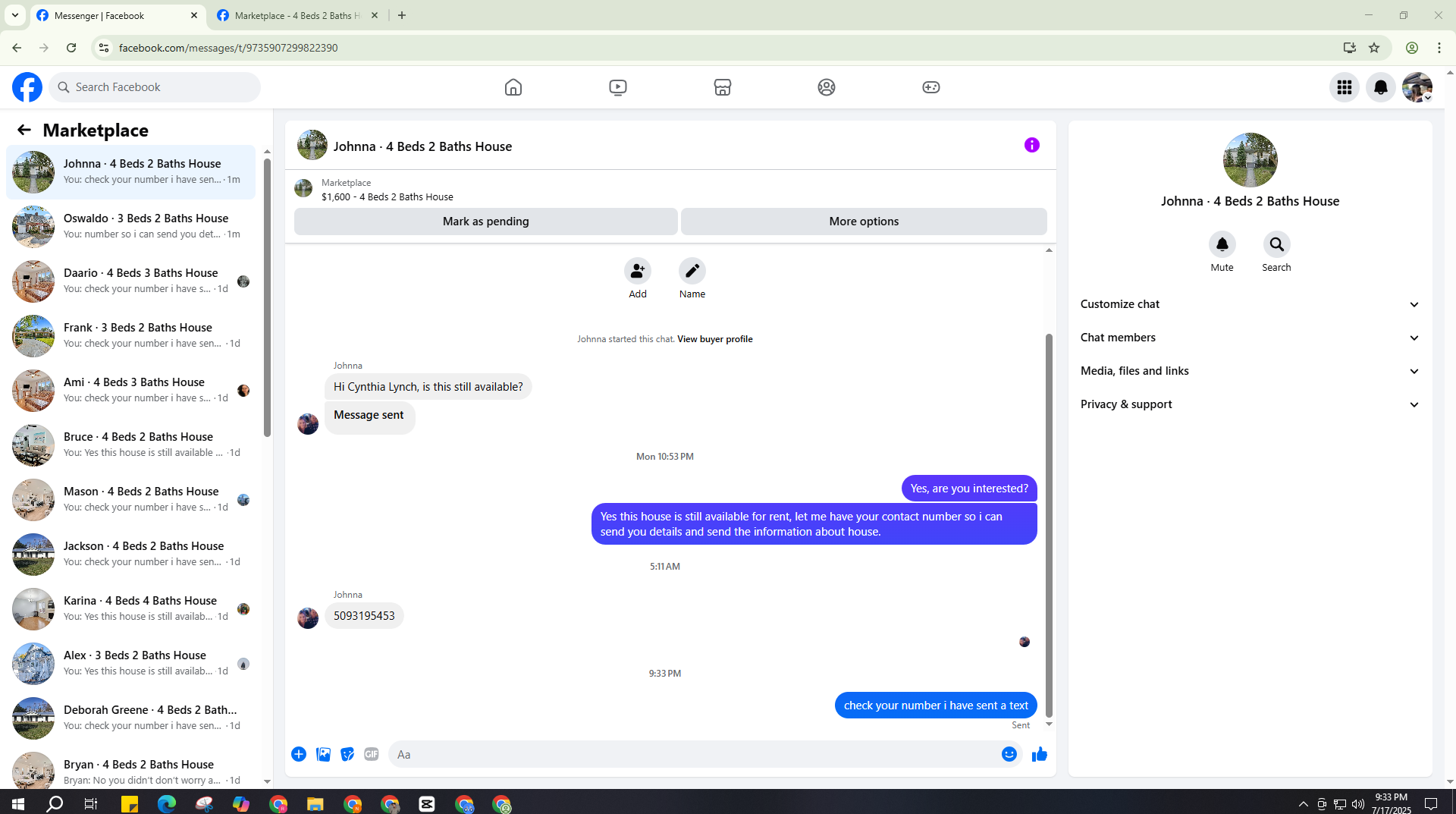Open the emoji picker

pyautogui.click(x=1009, y=754)
